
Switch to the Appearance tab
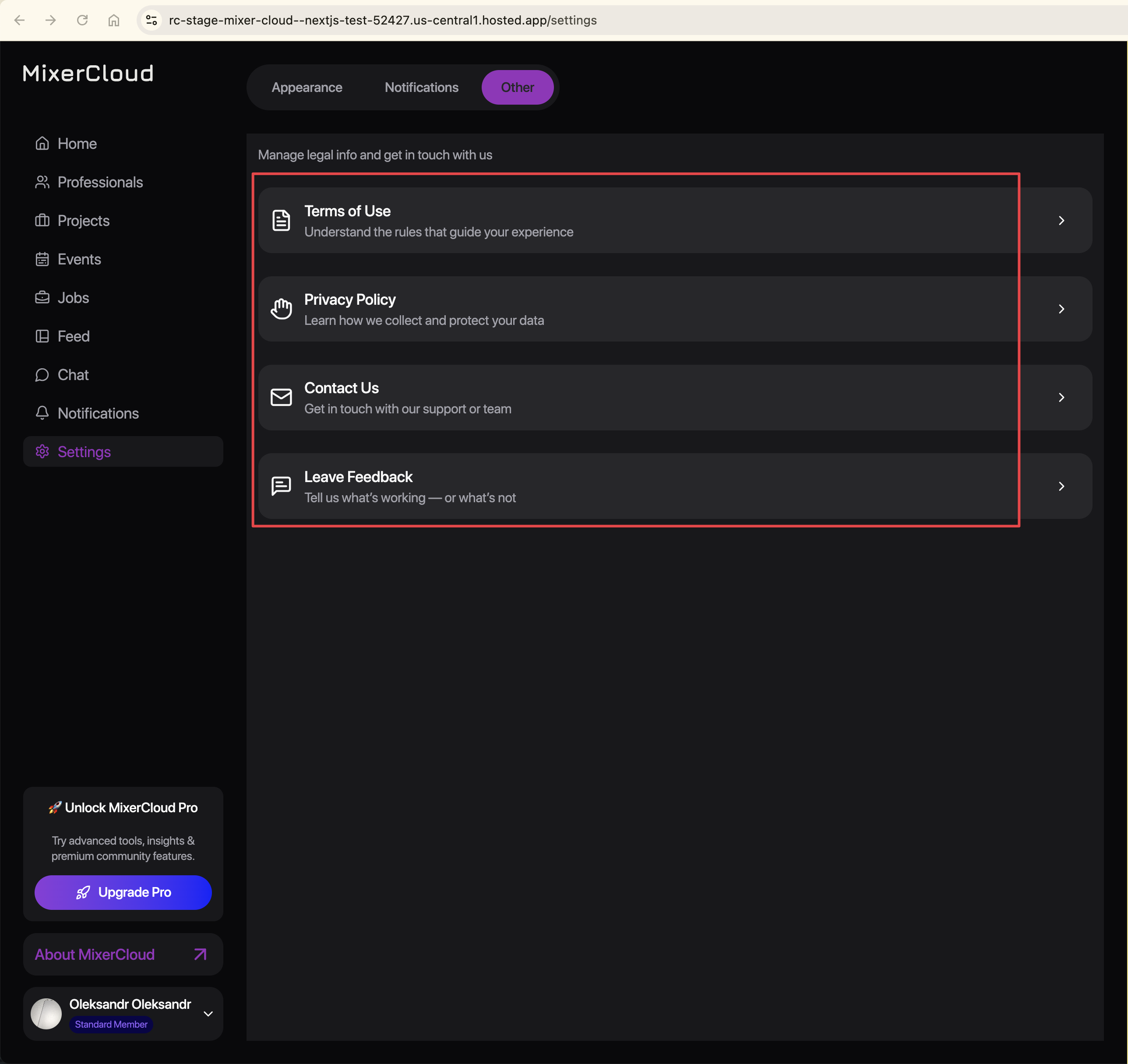(x=307, y=88)
